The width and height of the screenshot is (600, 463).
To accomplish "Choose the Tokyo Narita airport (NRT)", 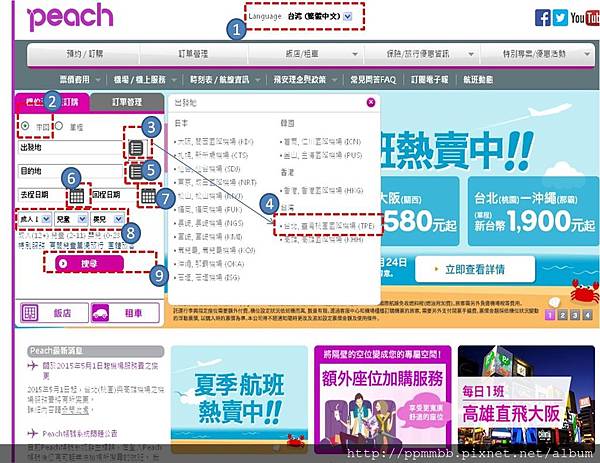I will (215, 182).
